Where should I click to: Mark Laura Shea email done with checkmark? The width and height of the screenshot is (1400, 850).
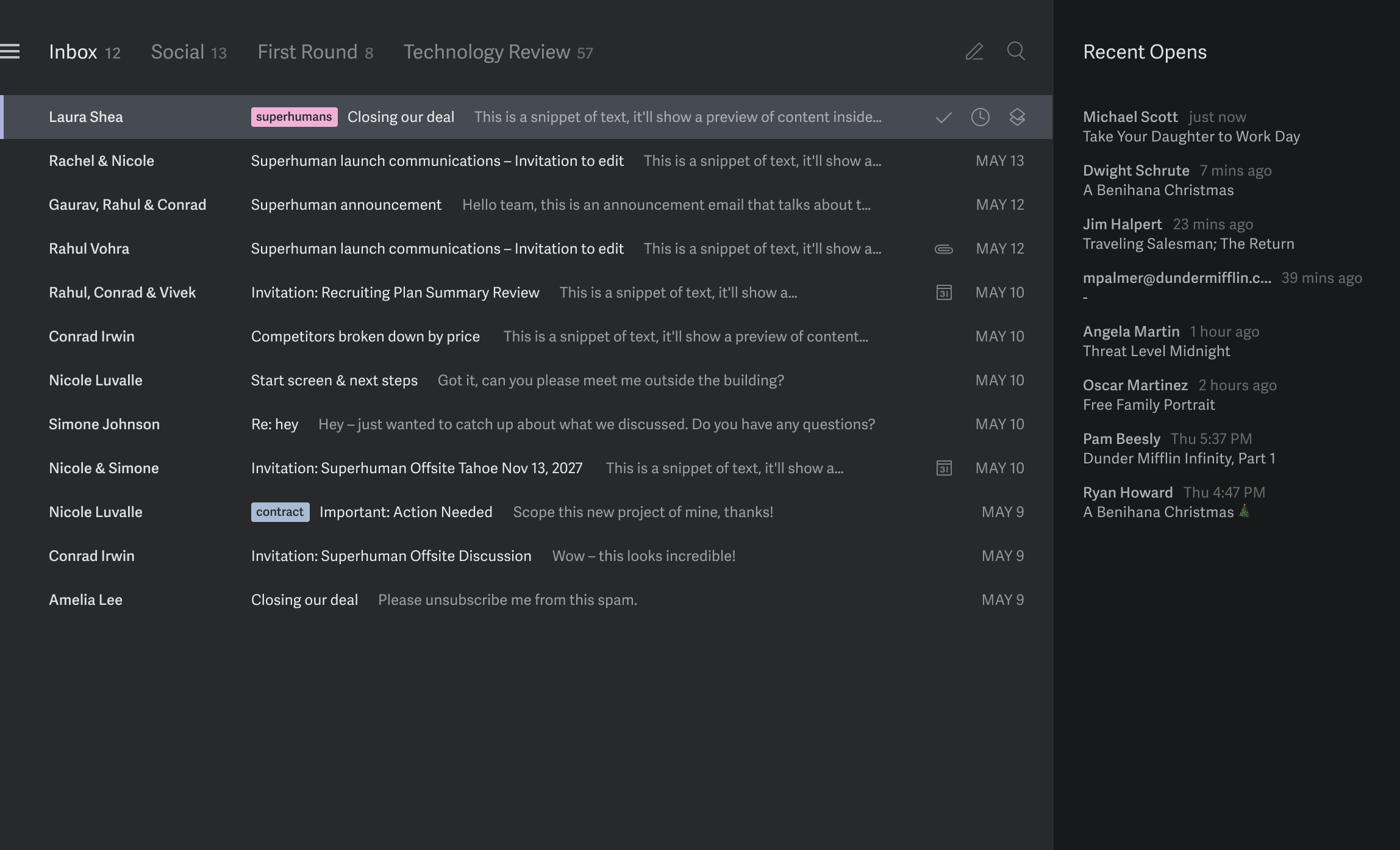943,117
